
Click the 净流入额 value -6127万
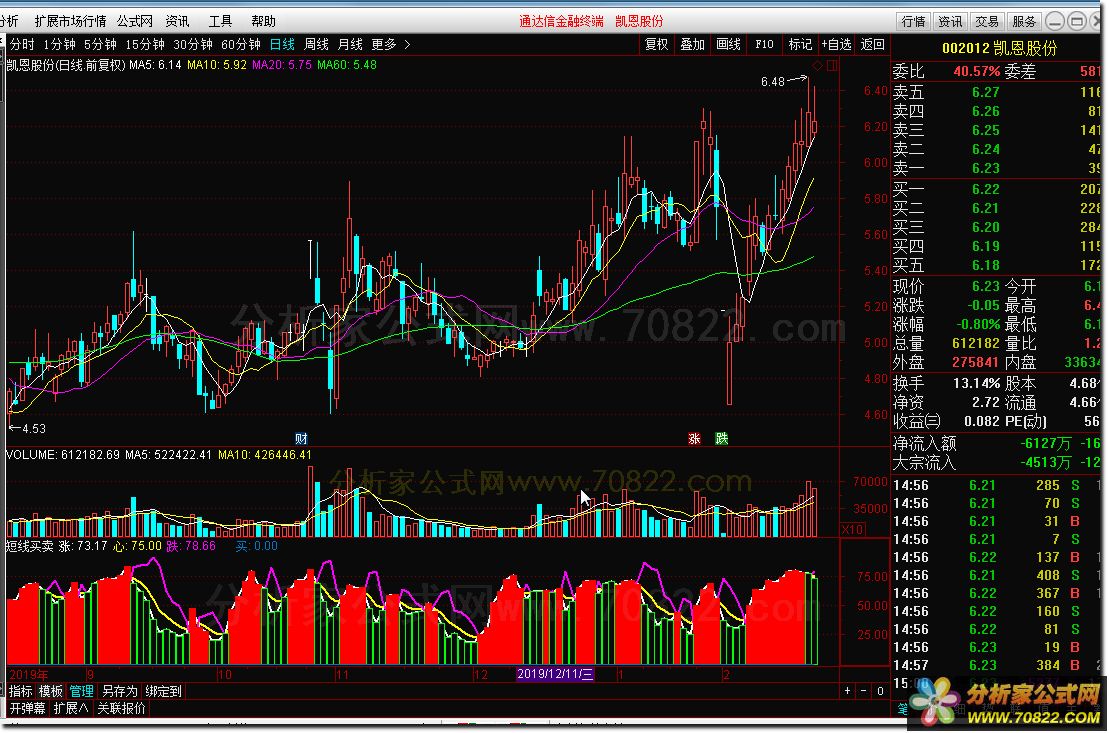click(1046, 444)
